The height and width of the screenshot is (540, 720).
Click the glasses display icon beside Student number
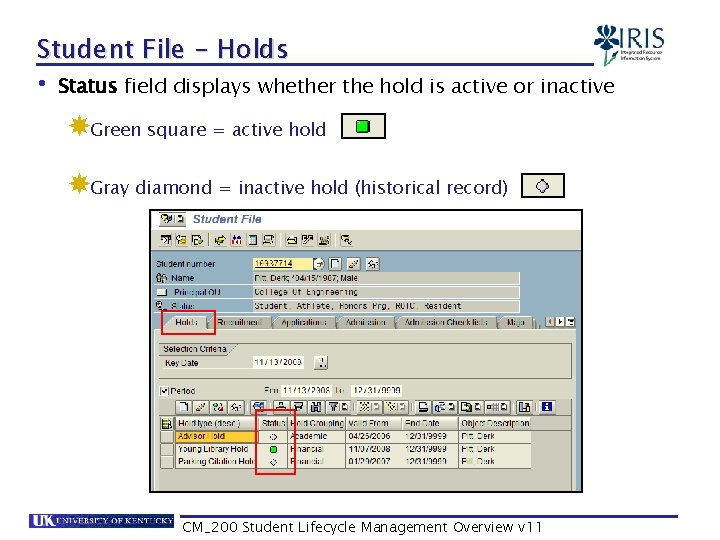372,264
